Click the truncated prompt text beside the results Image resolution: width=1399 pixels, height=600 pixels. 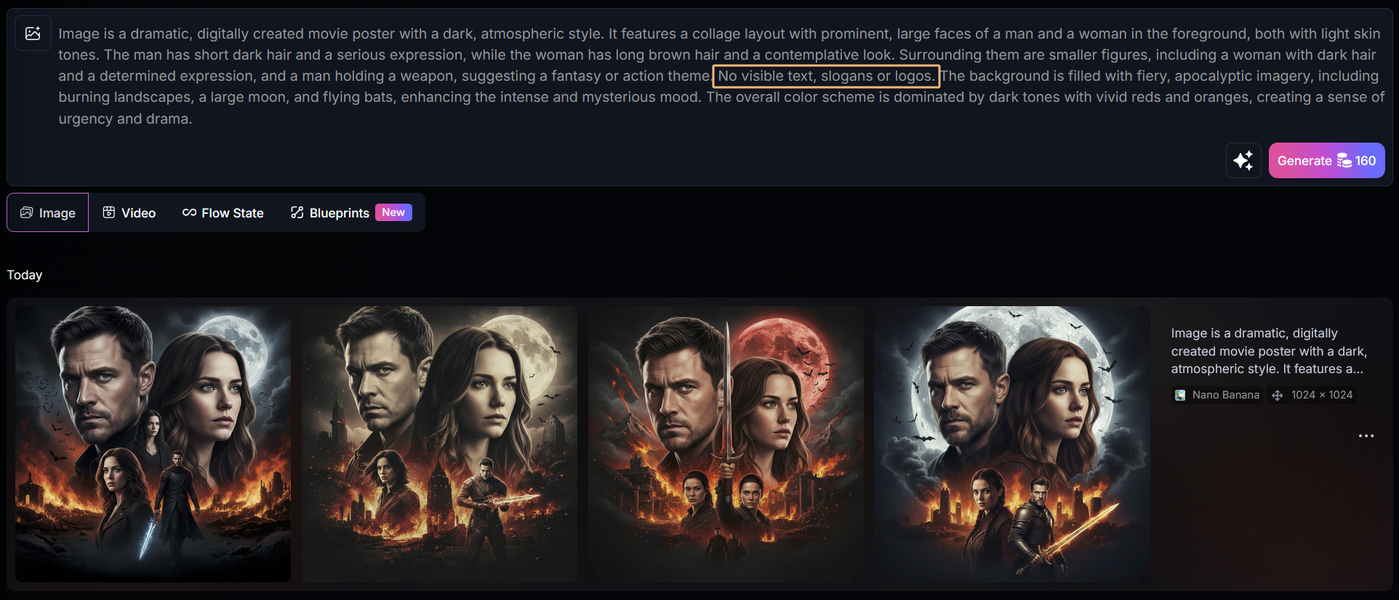[1269, 351]
